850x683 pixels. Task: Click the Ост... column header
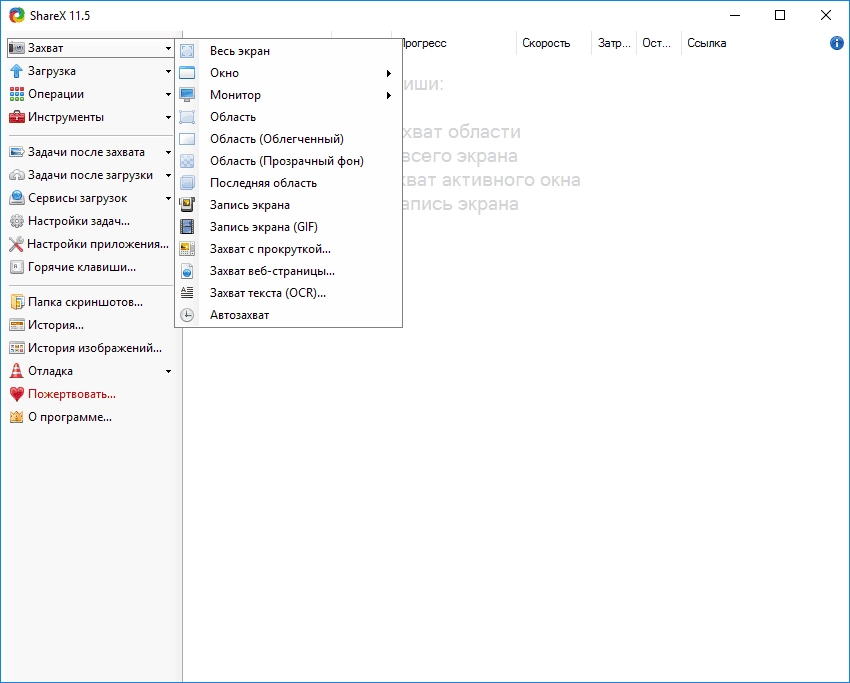tap(659, 43)
